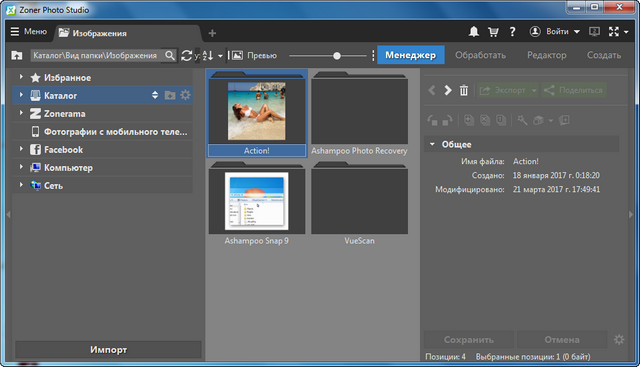The width and height of the screenshot is (640, 367).
Task: Remove edits page icon with cross
Action: coord(485,120)
